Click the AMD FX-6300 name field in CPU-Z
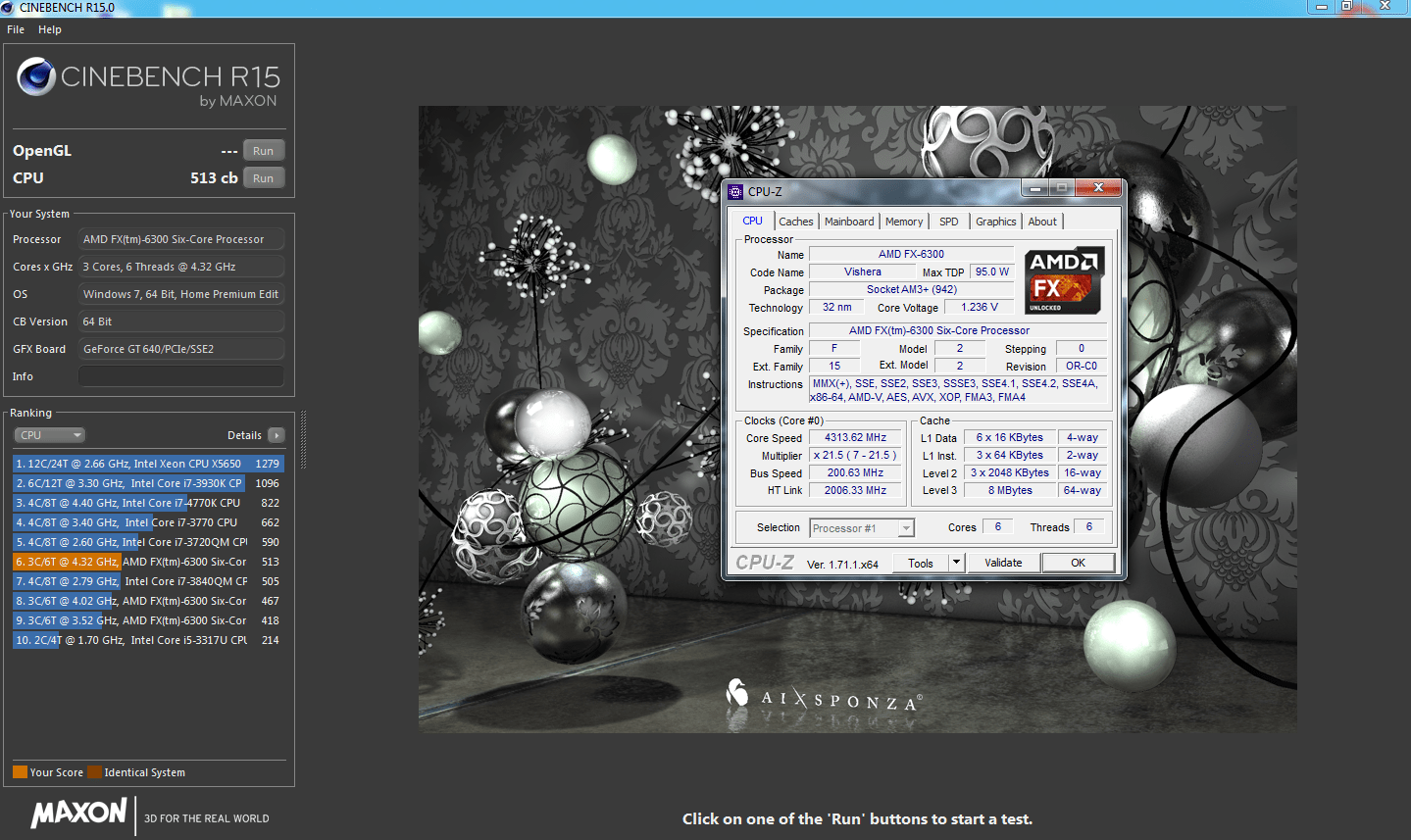Viewport: 1411px width, 840px height. point(912,254)
